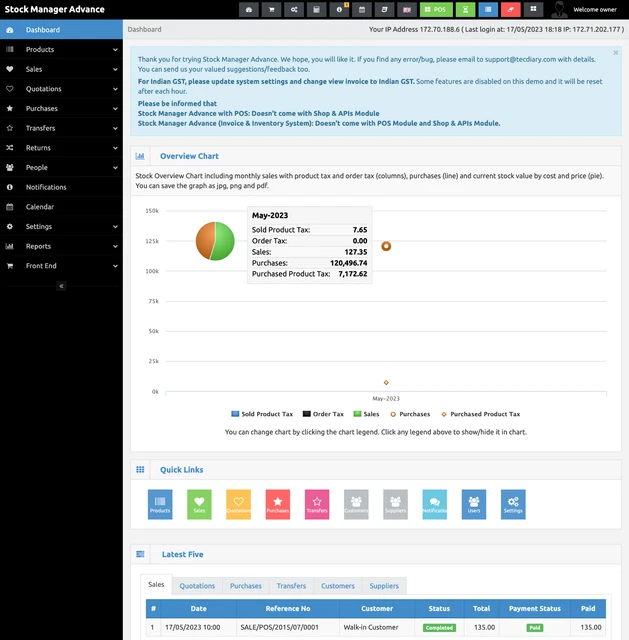Open the Settings quick link tile
Viewport: 629px width, 640px height.
513,504
